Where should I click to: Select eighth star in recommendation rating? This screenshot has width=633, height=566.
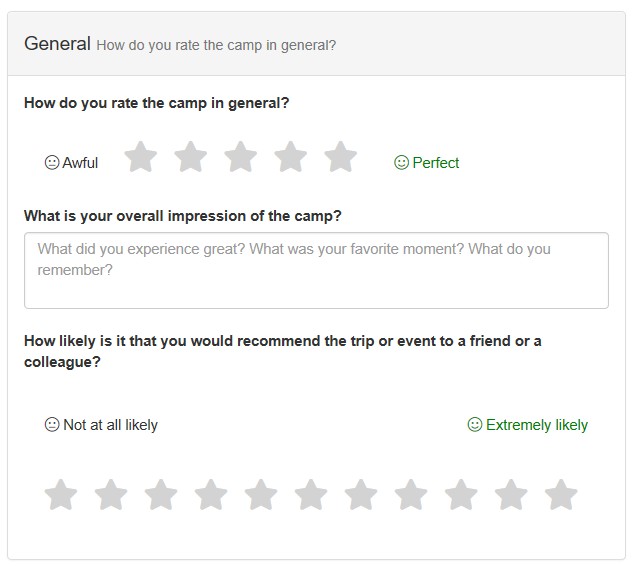[411, 494]
